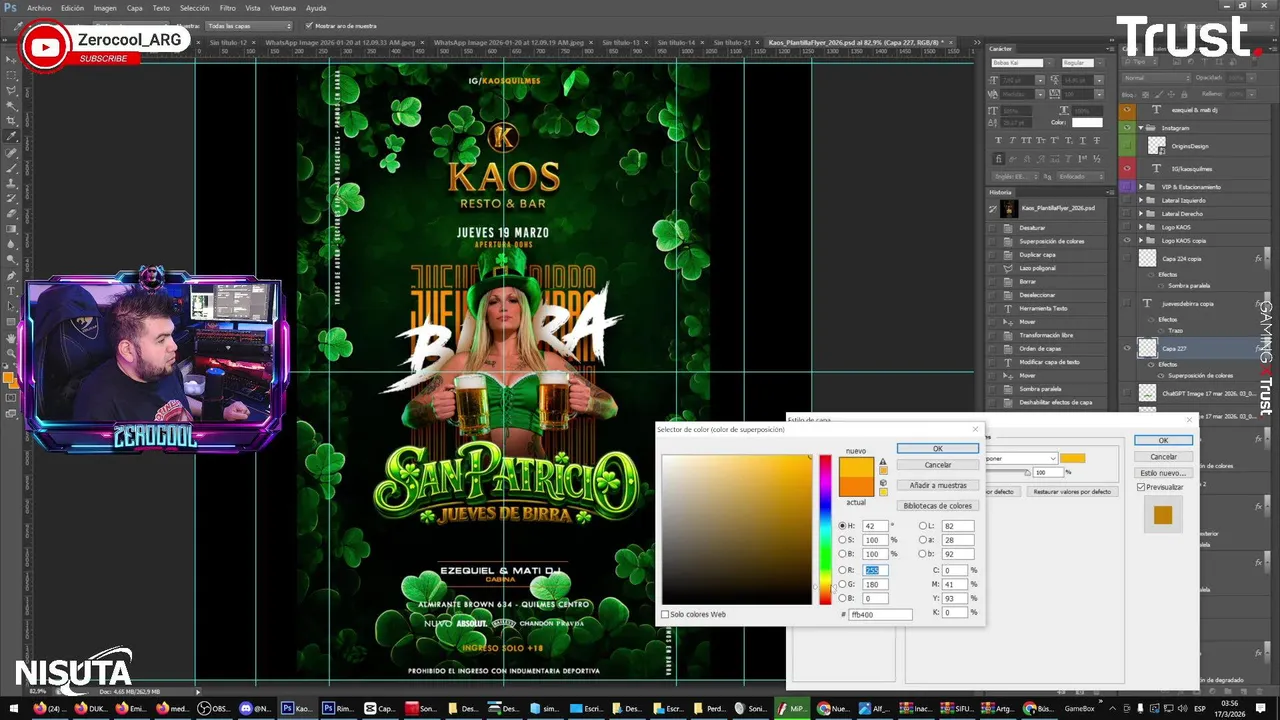Screen dimensions: 1280x720
Task: Select the Clone Stamp tool
Action: pyautogui.click(x=11, y=183)
